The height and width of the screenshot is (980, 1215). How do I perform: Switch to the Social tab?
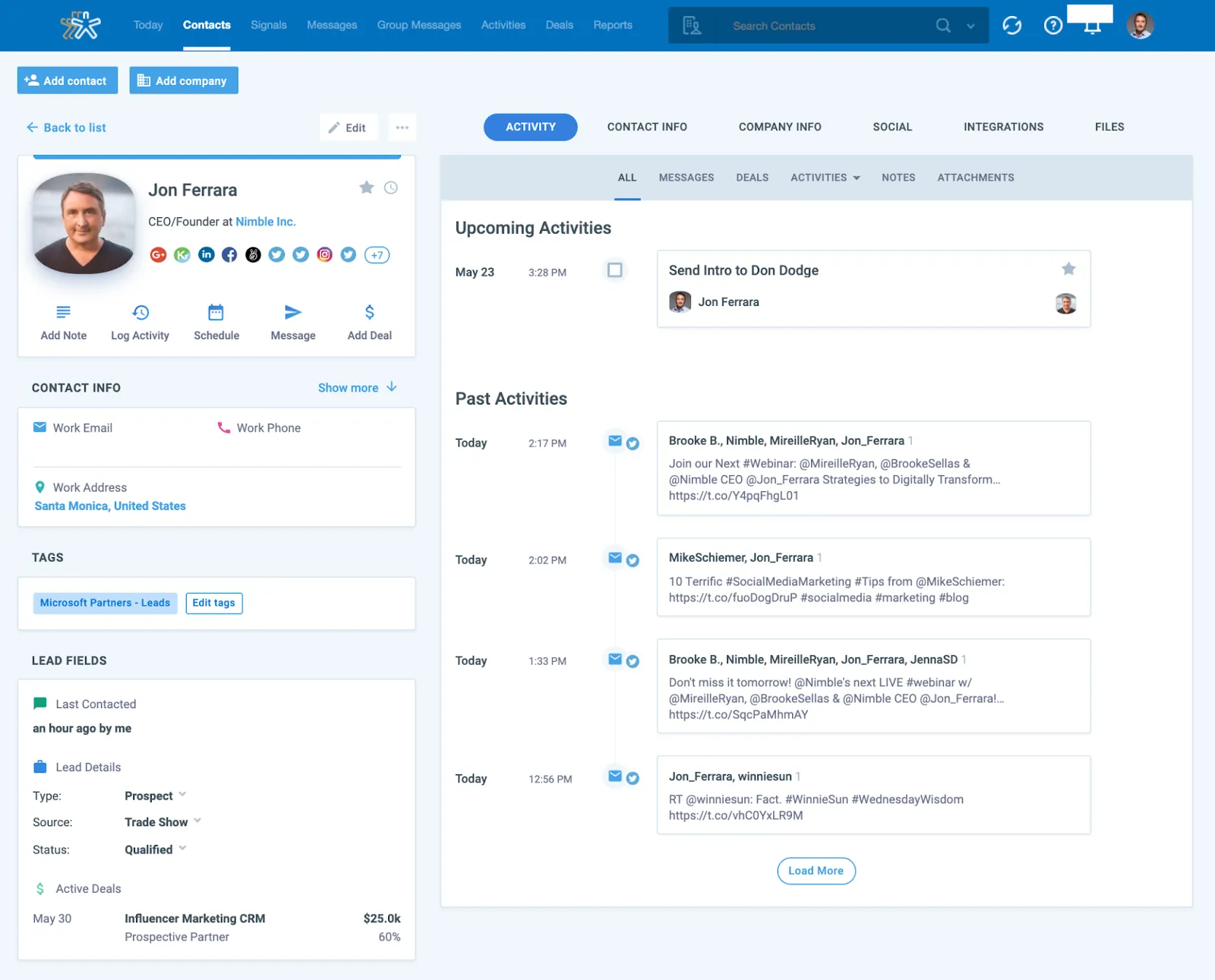click(892, 127)
